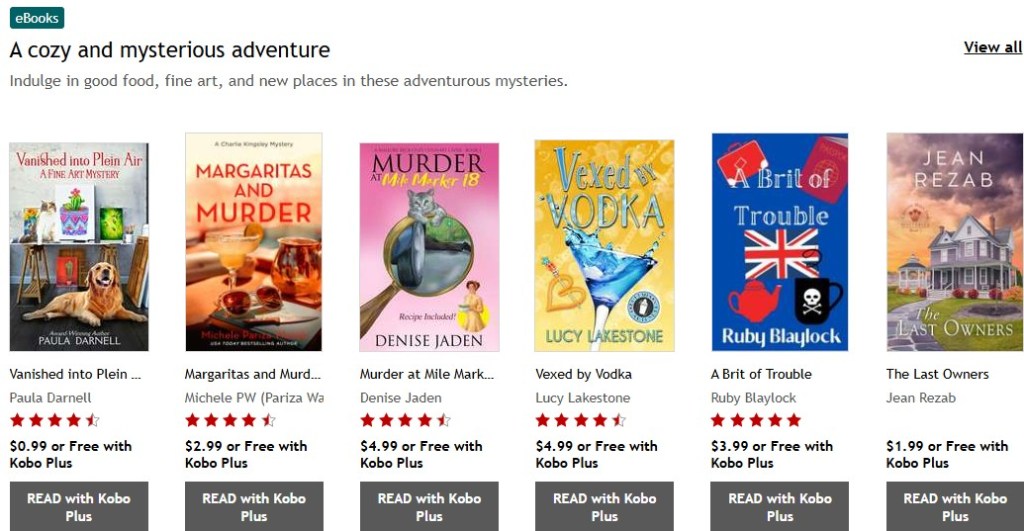Open the A Brit of Trouble cover
1024x531 pixels.
780,242
